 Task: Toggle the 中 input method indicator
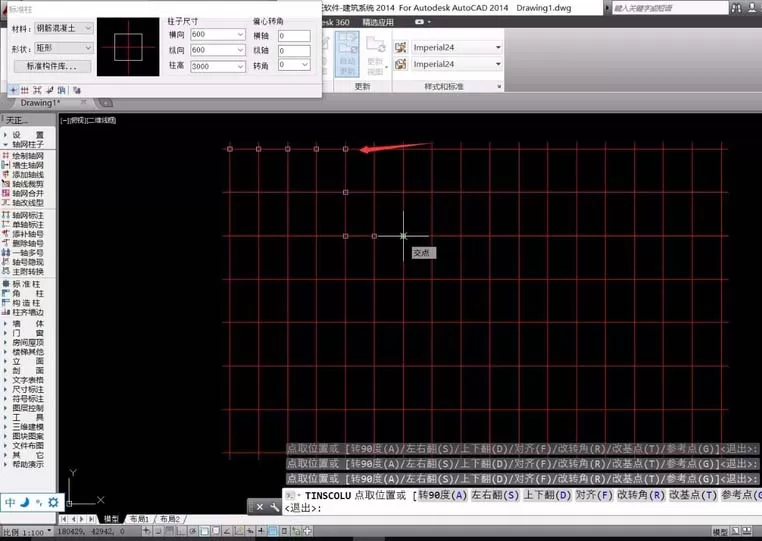point(10,502)
